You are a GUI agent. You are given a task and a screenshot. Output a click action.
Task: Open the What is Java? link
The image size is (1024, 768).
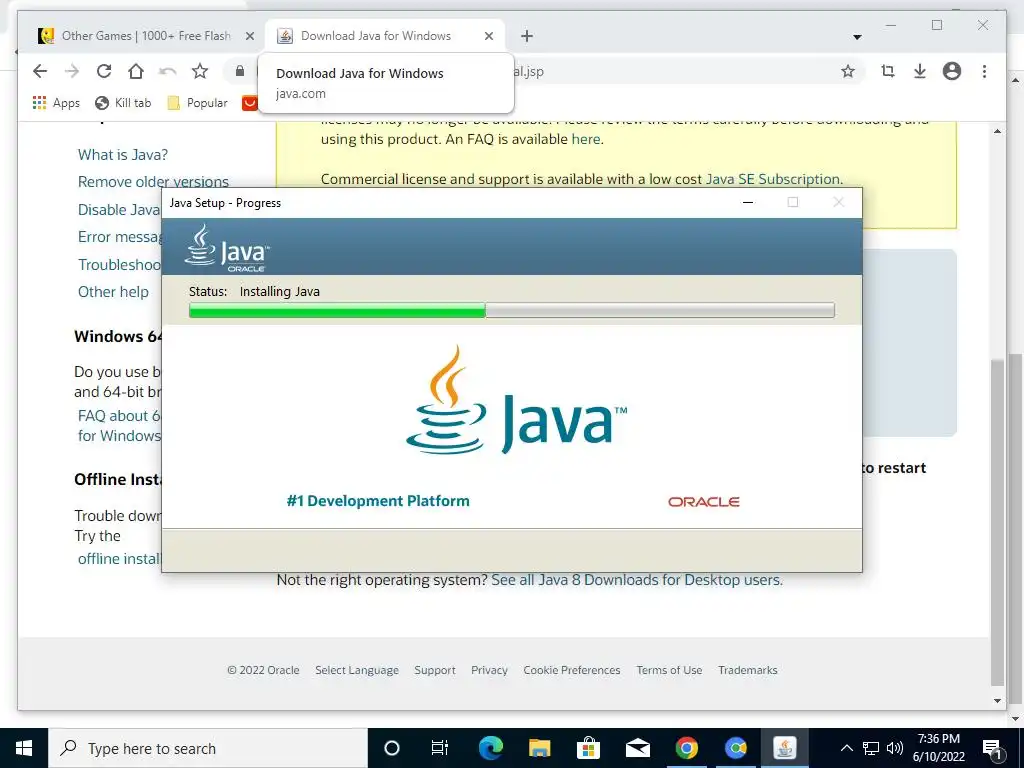123,155
